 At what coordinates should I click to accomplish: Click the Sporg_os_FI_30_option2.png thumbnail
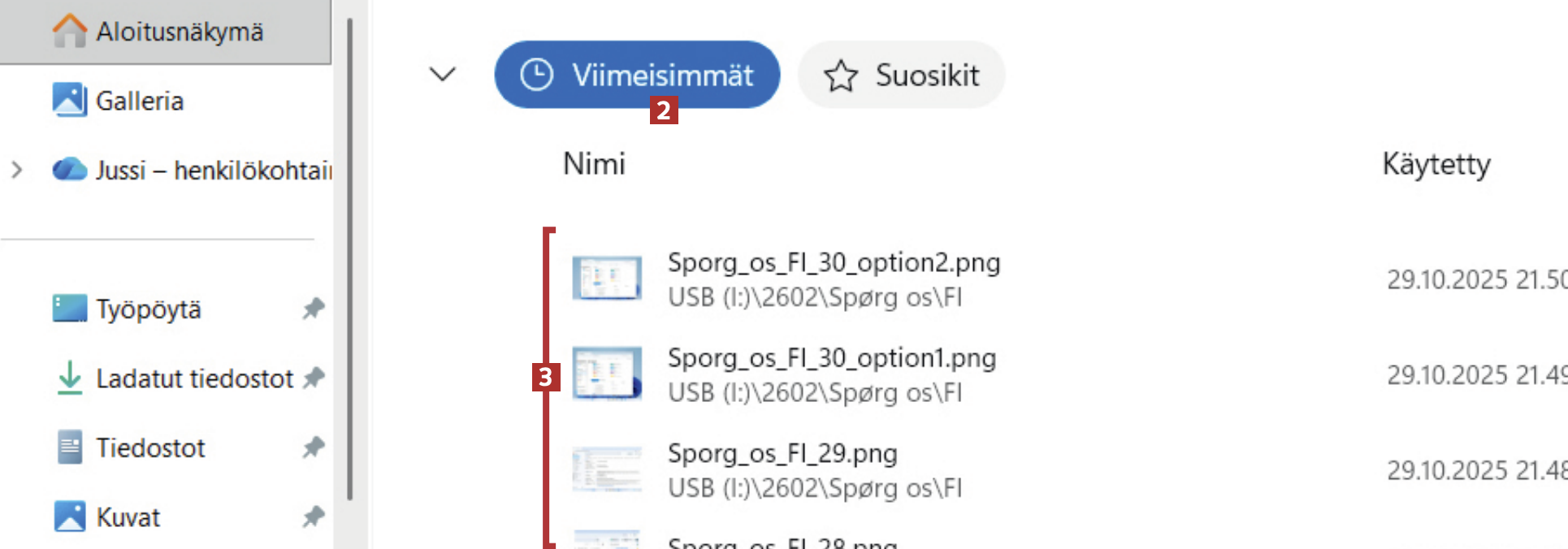pyautogui.click(x=607, y=279)
